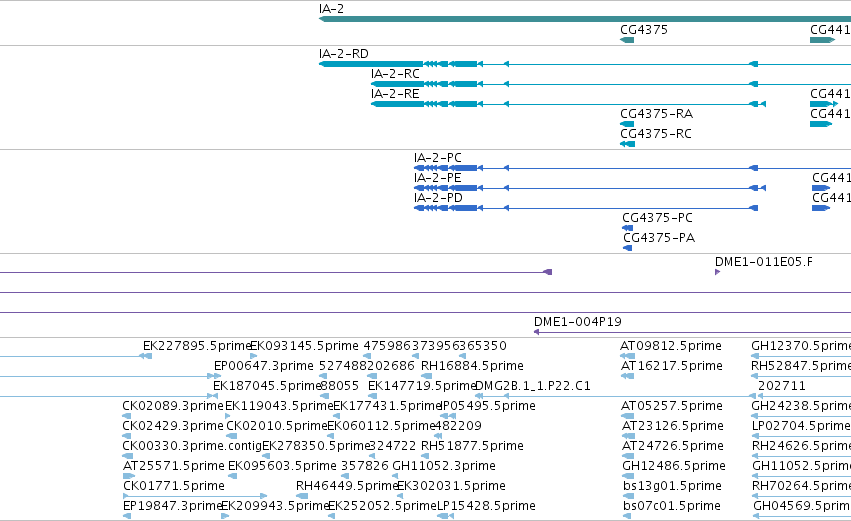The height and width of the screenshot is (521, 851).
Task: Select the bs07c01.5prime EST label
Action: [672, 507]
